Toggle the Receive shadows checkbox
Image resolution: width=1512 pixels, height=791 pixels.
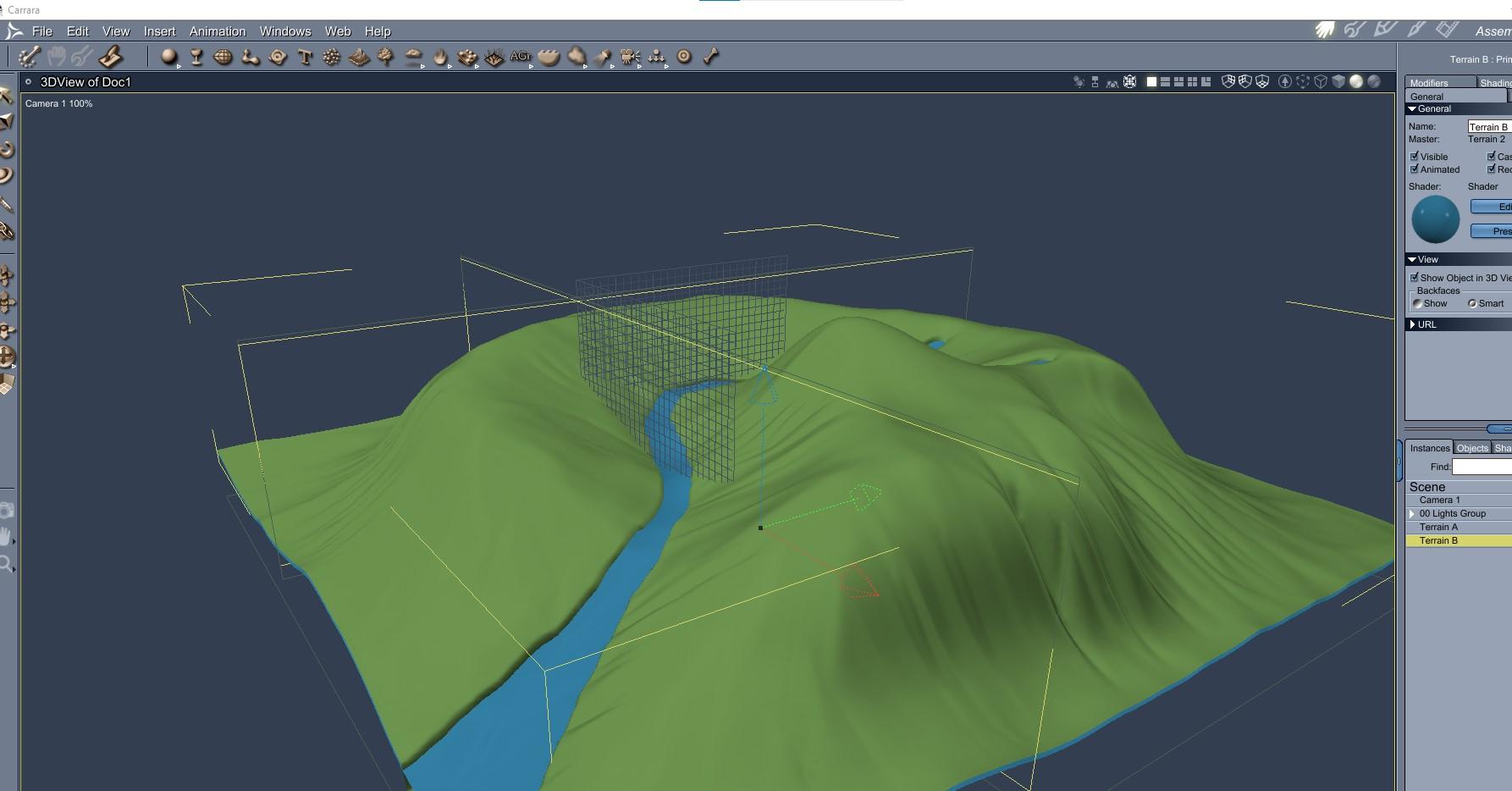click(x=1492, y=169)
